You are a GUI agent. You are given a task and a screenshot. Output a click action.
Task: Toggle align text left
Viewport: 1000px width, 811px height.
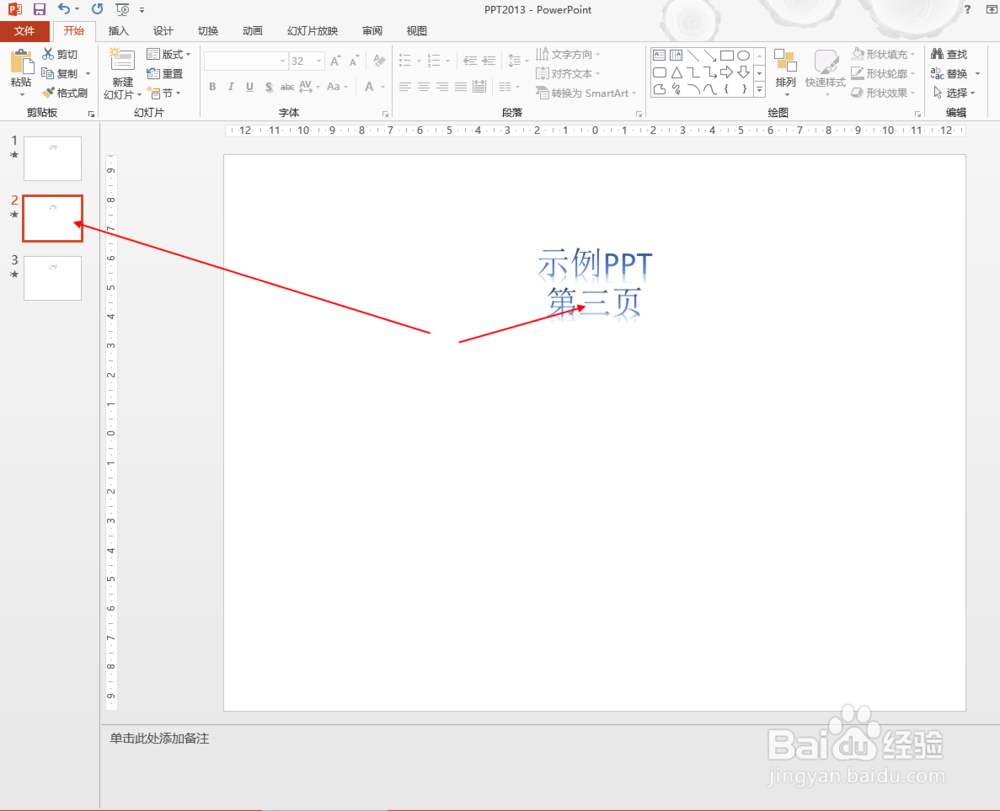click(x=404, y=87)
